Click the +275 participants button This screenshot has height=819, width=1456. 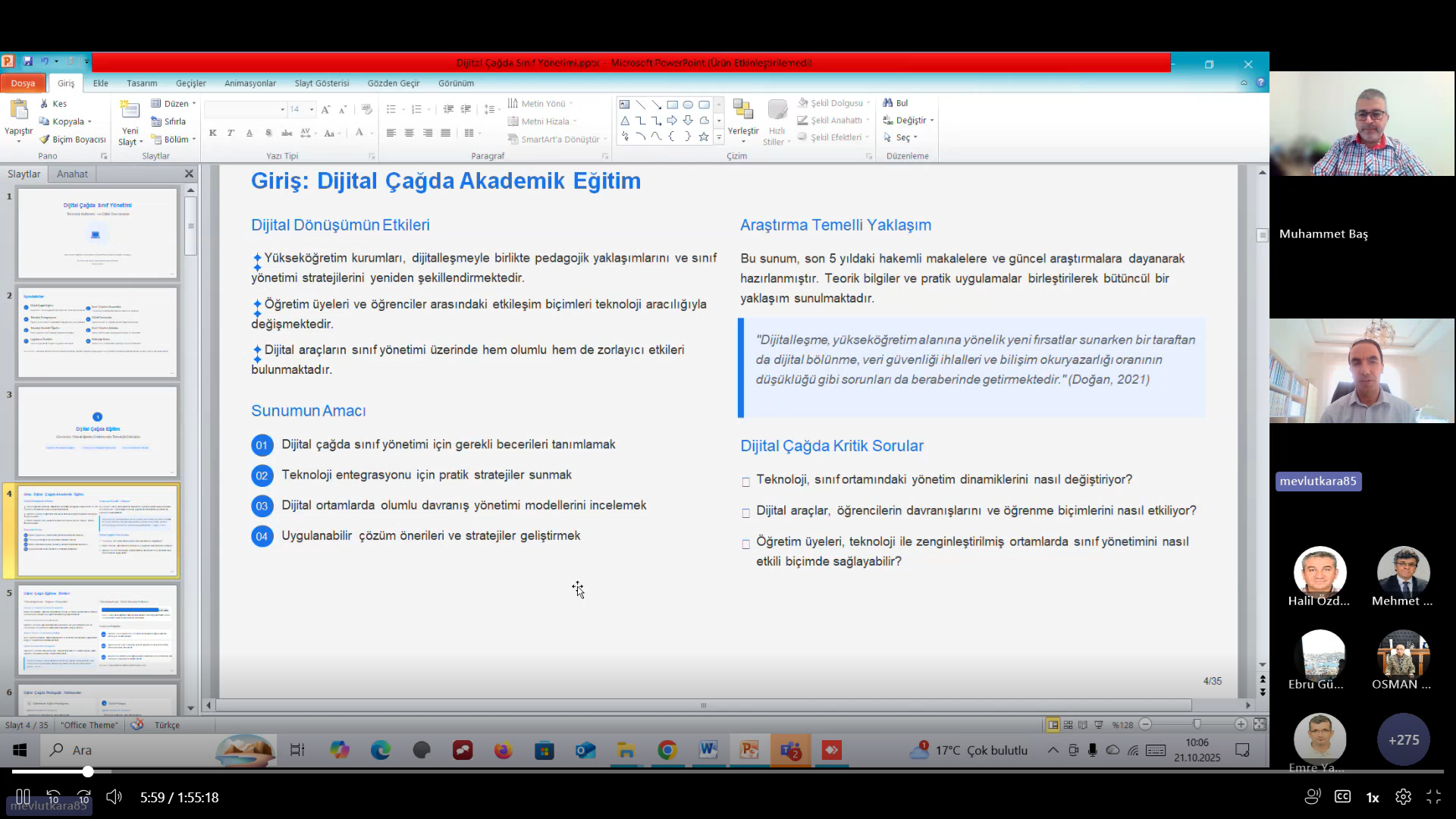(1403, 740)
